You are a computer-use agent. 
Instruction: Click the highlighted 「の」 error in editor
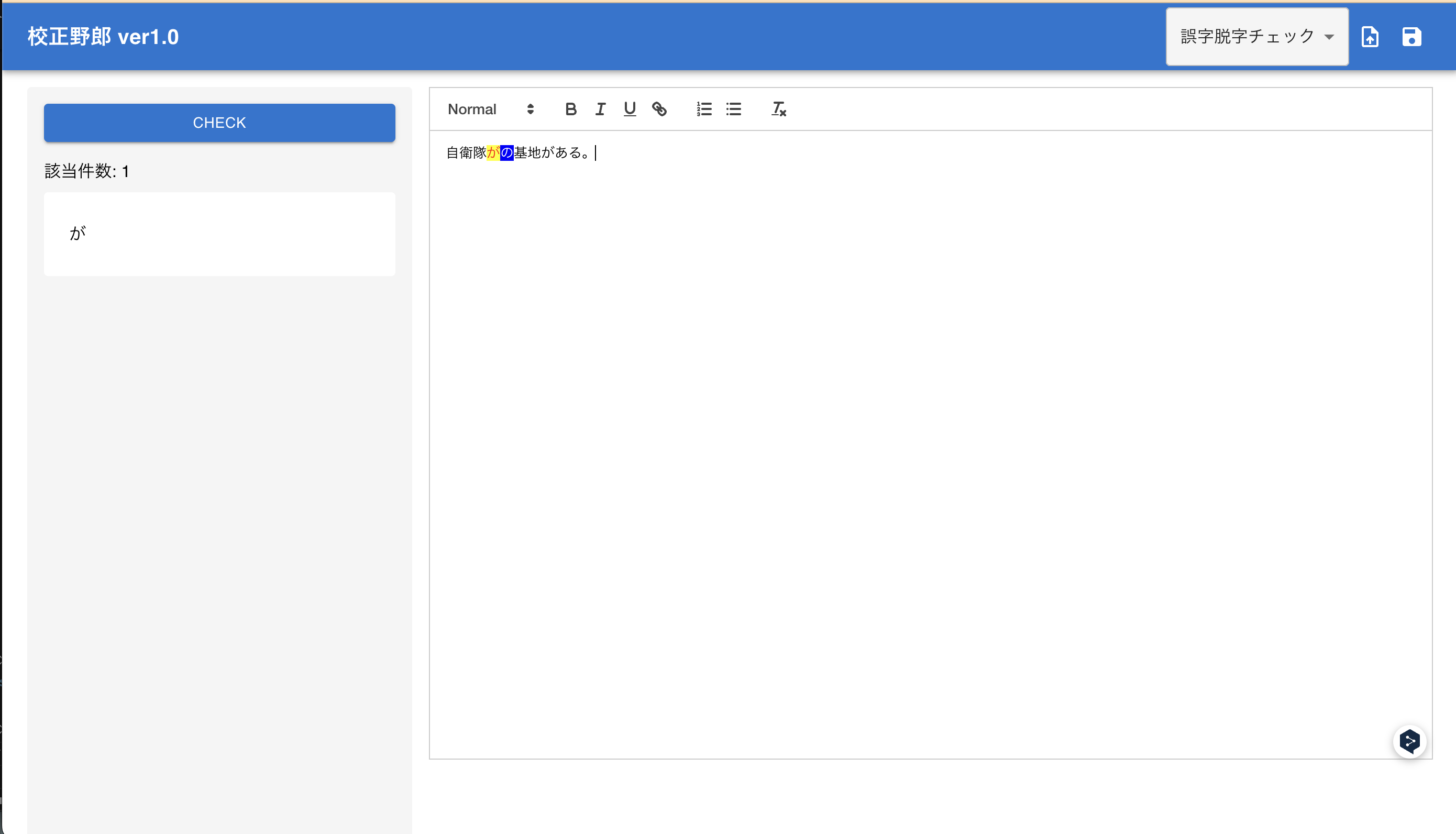coord(508,153)
